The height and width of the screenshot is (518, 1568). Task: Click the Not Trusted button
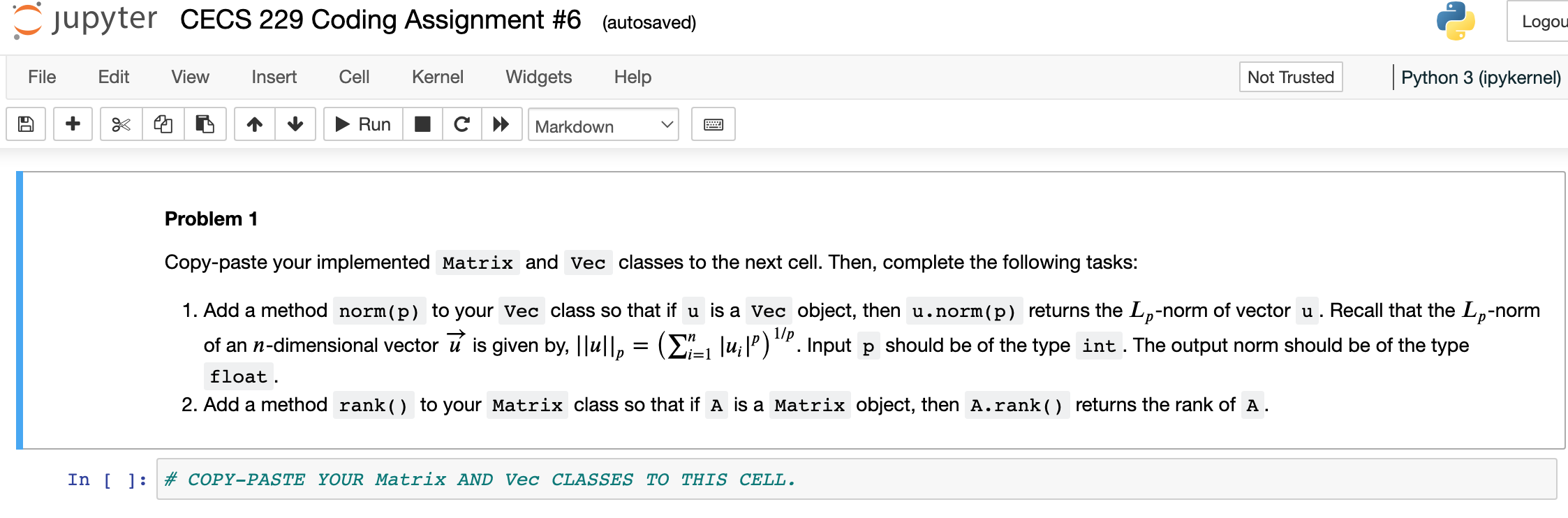[x=1290, y=77]
